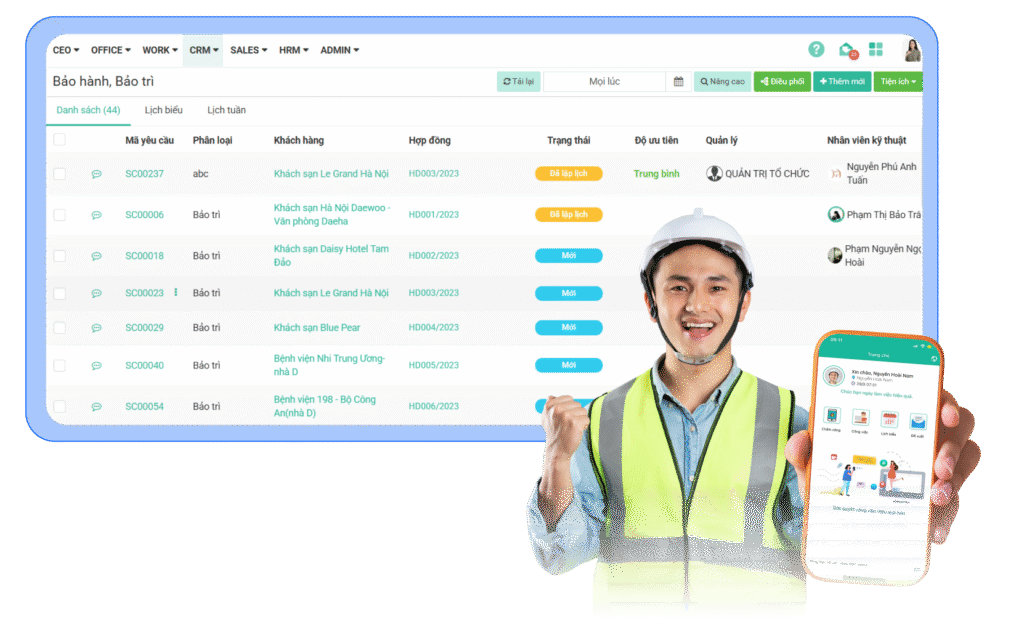This screenshot has width=1024, height=642.
Task: Open the three-dot menu beside SC00023
Action: (x=174, y=293)
